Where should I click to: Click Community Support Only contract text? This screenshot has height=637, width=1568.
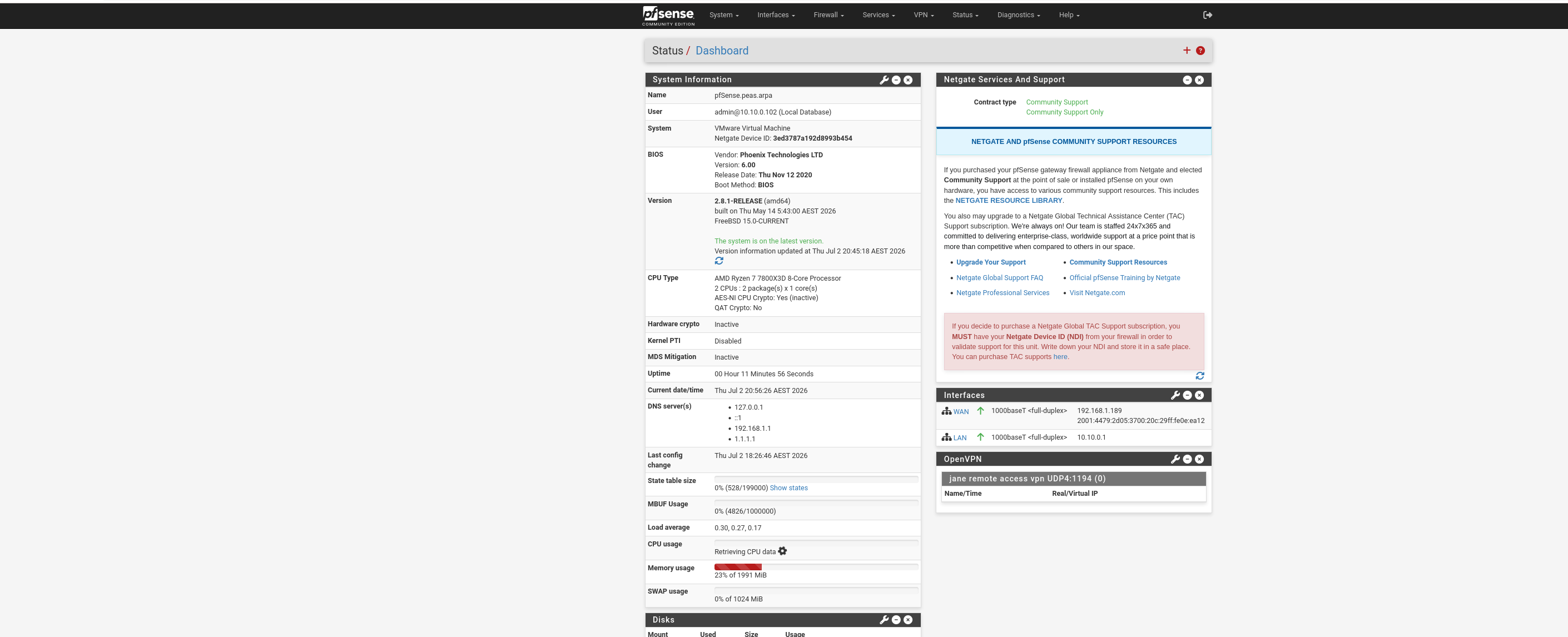click(1064, 112)
